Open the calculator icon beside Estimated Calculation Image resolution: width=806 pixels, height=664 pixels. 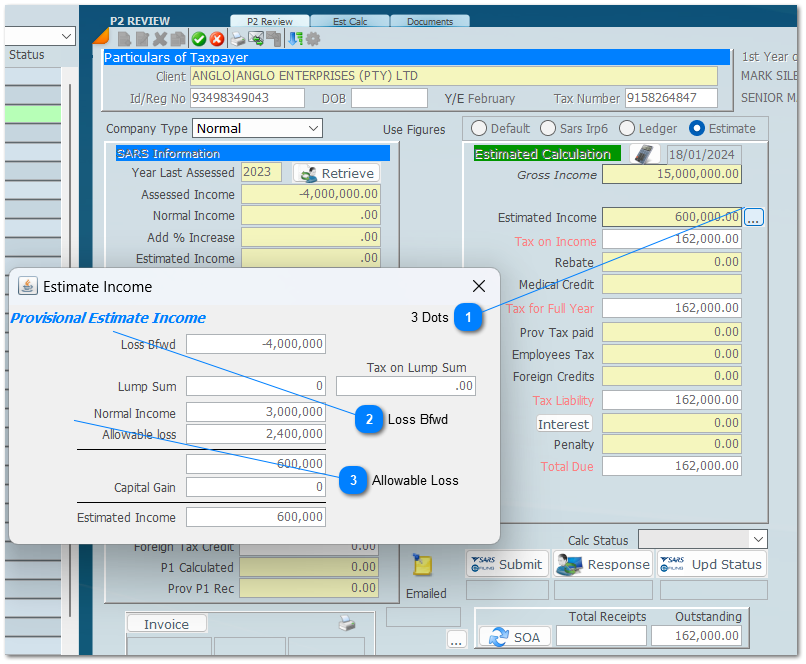645,154
